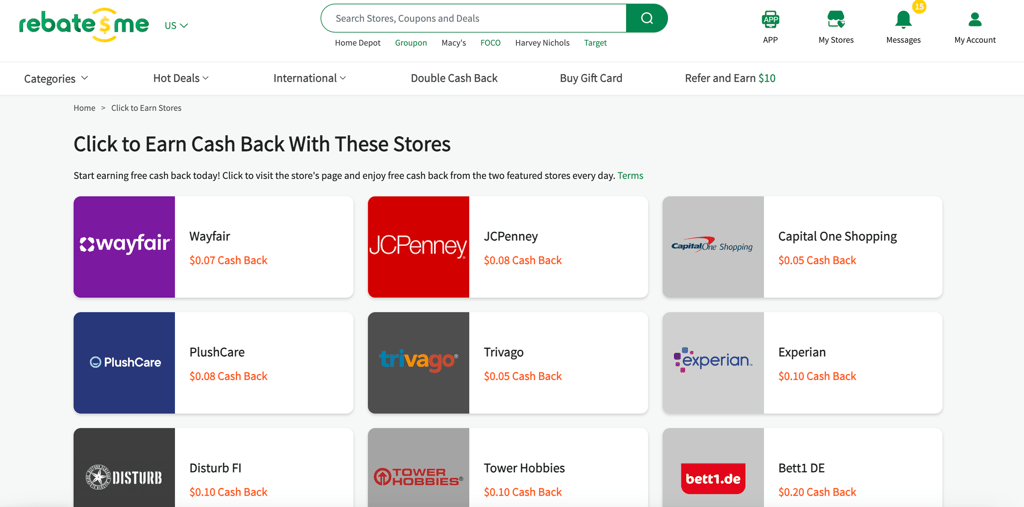Click the Wayfair store name
This screenshot has height=507, width=1024.
click(210, 237)
